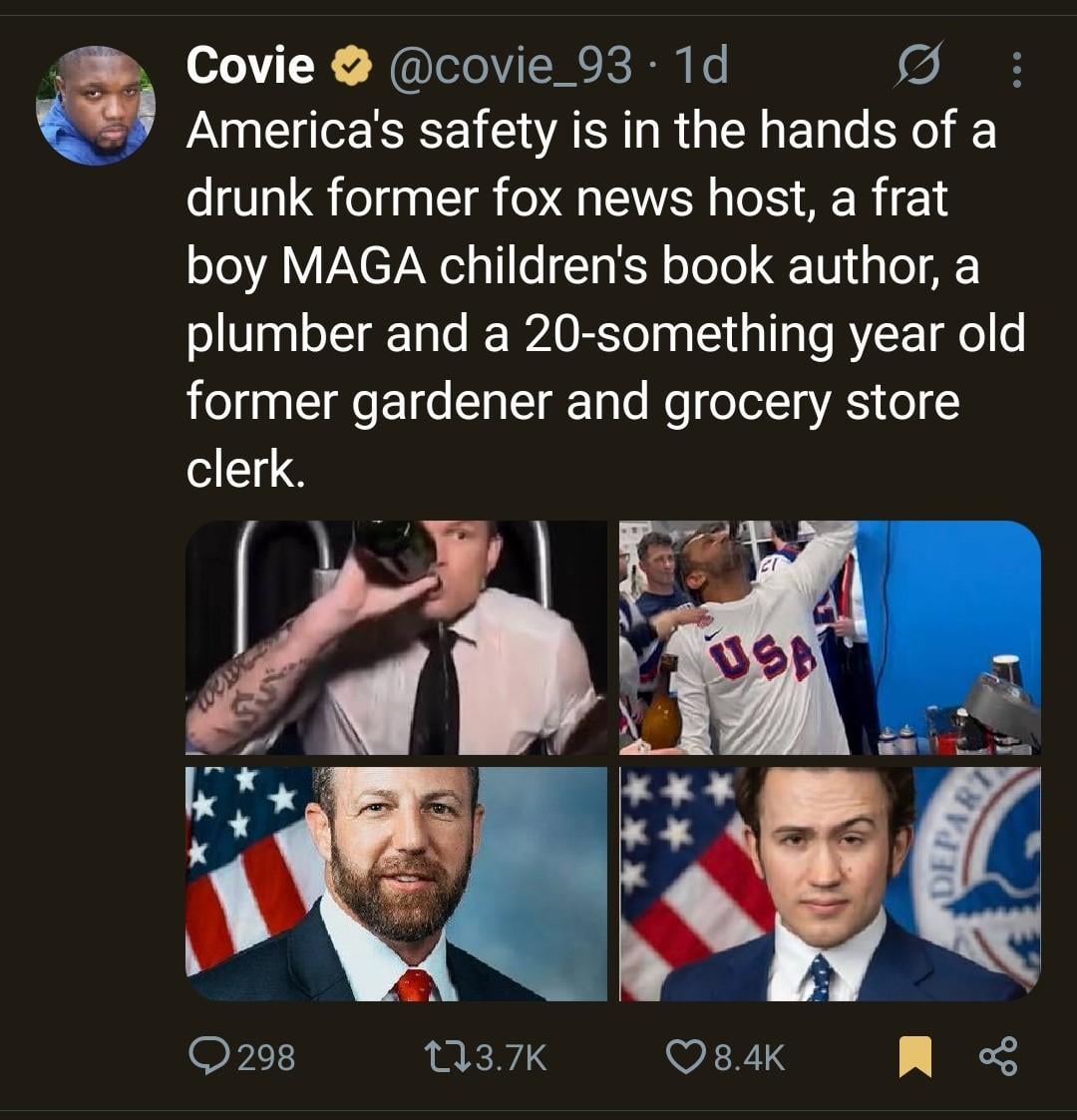The width and height of the screenshot is (1077, 1120).
Task: Open the three-dot more options menu
Action: (1016, 69)
